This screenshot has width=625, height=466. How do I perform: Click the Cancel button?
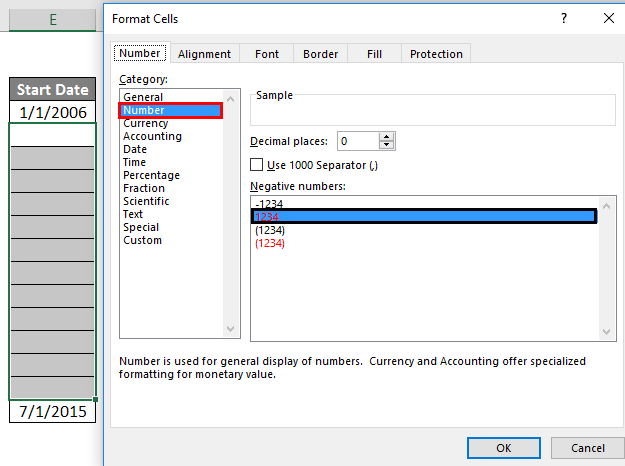pyautogui.click(x=587, y=448)
